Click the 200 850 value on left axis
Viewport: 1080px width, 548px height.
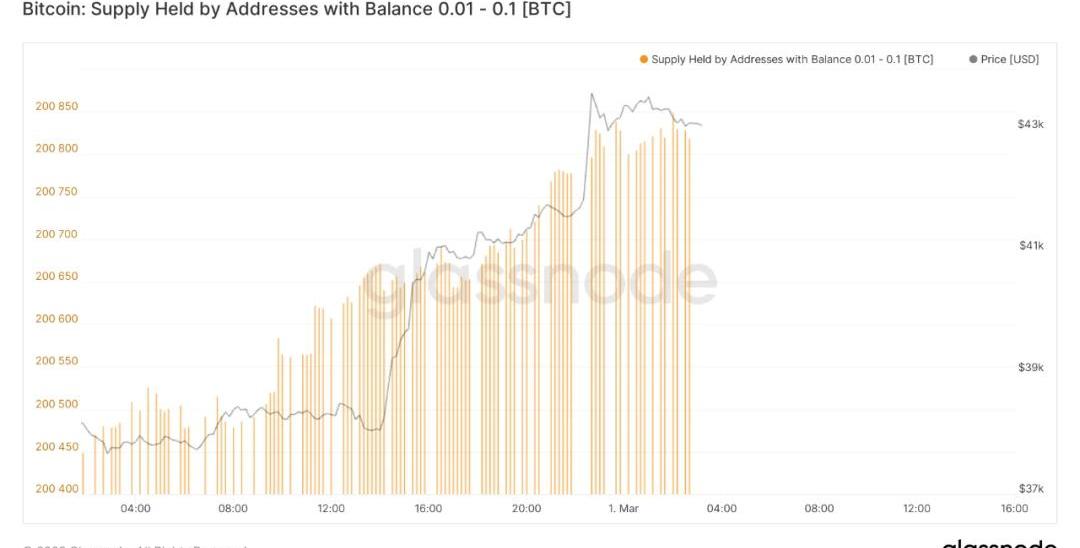(57, 107)
